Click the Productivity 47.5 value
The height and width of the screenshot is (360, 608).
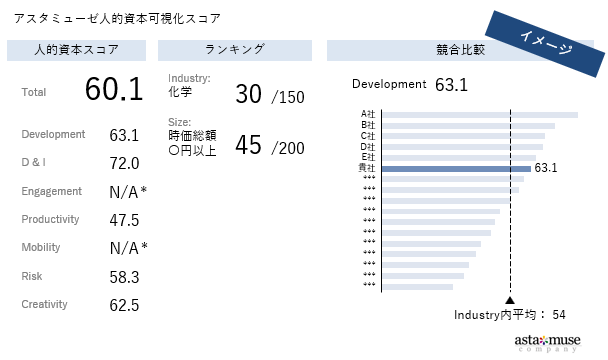coord(124,220)
